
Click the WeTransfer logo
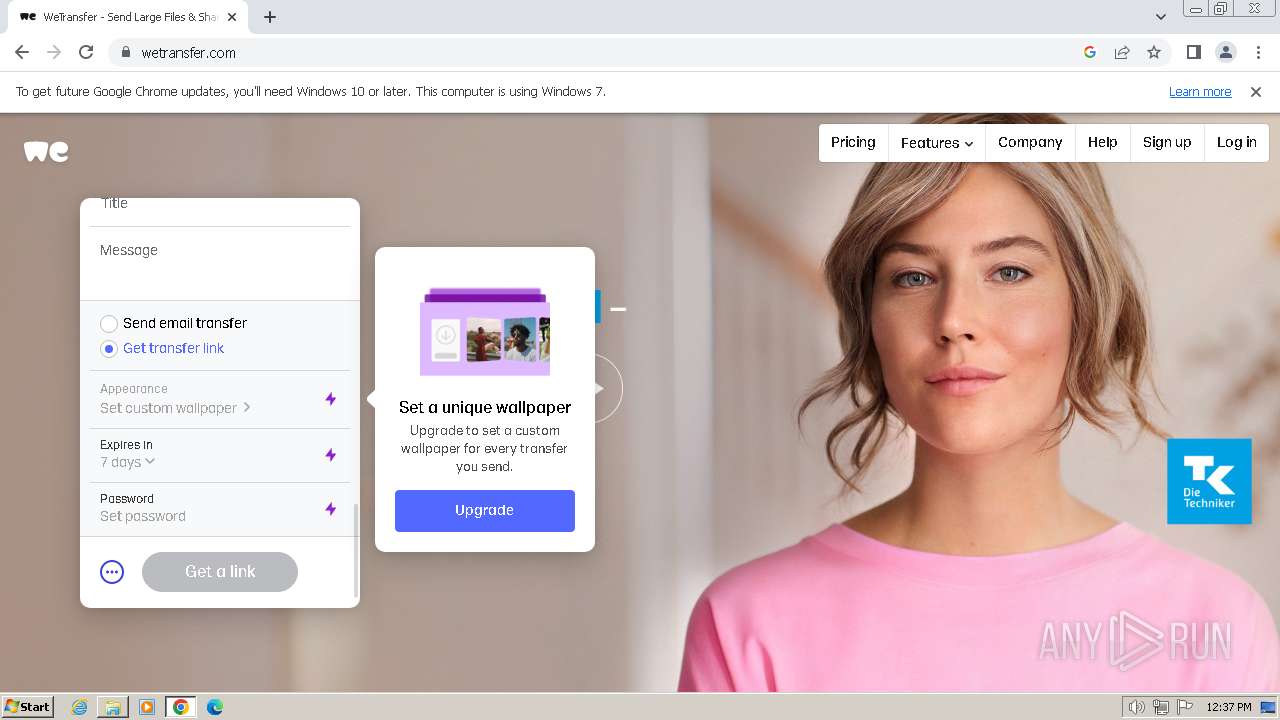pos(46,151)
